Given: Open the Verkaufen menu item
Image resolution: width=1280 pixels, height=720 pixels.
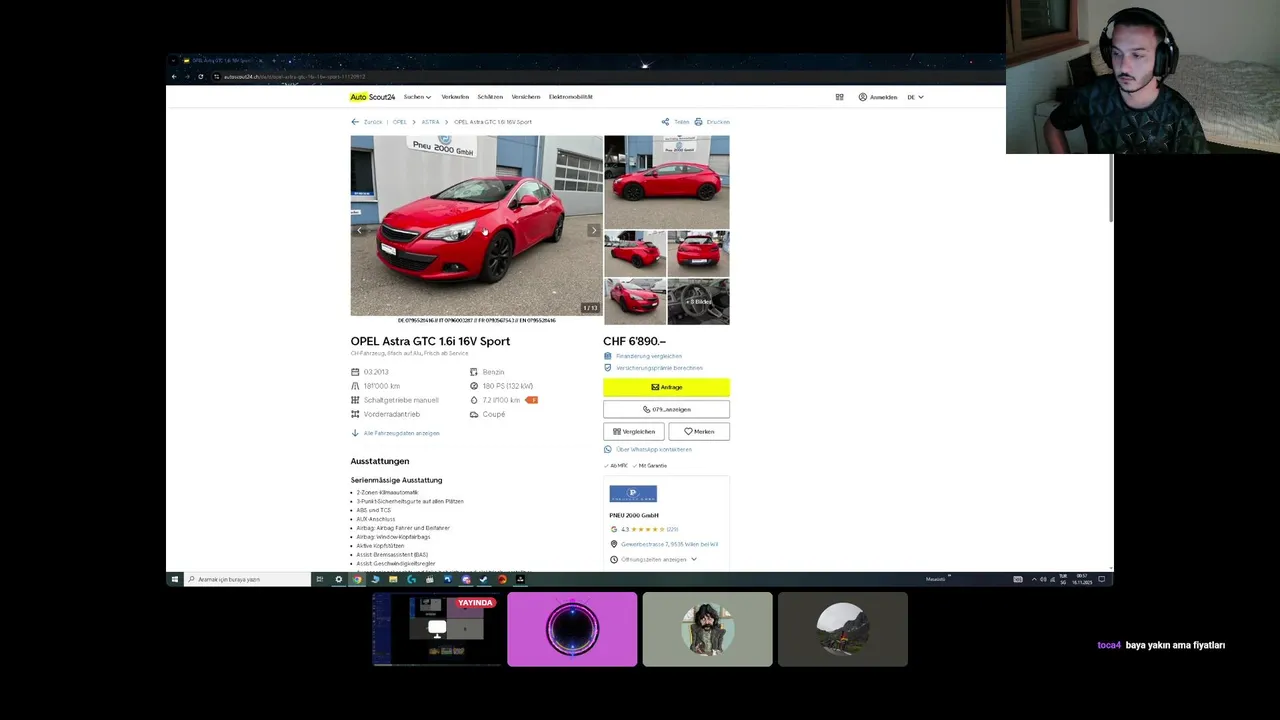Looking at the screenshot, I should (x=455, y=97).
